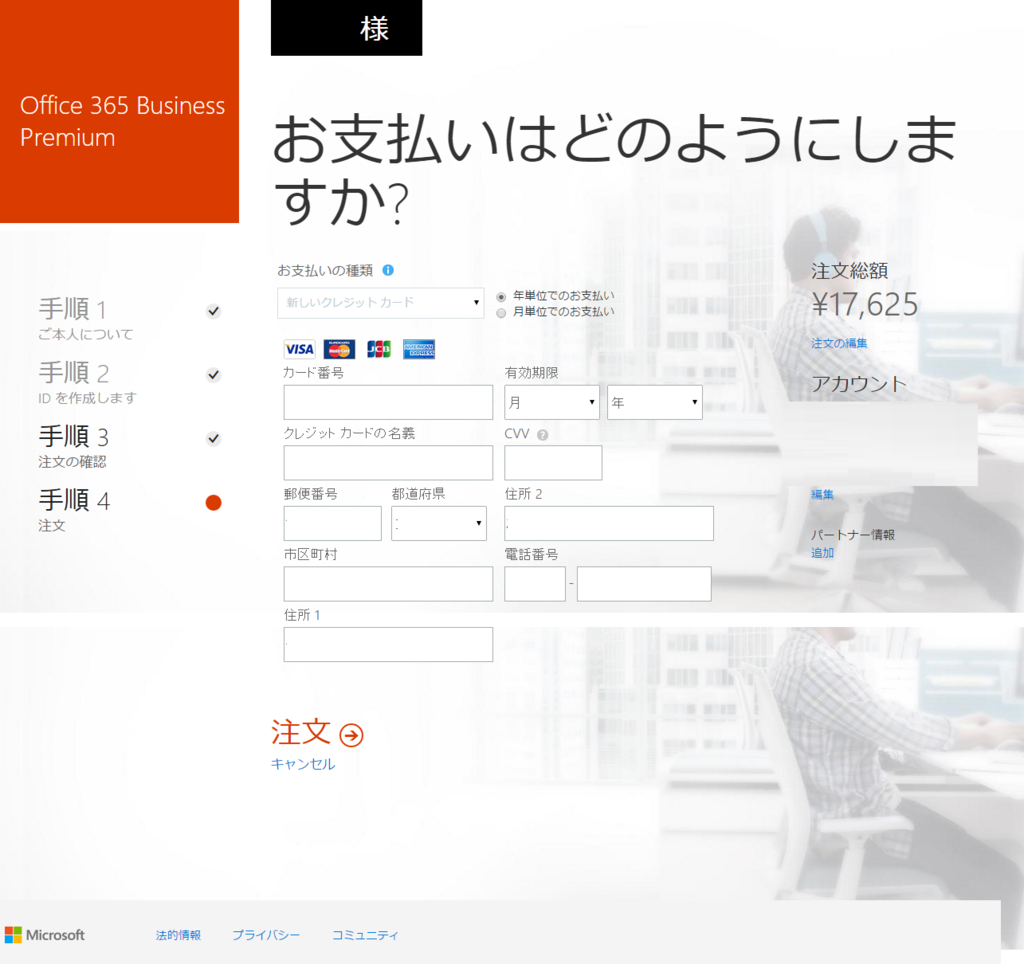Click the 市区町村 input field

click(388, 584)
